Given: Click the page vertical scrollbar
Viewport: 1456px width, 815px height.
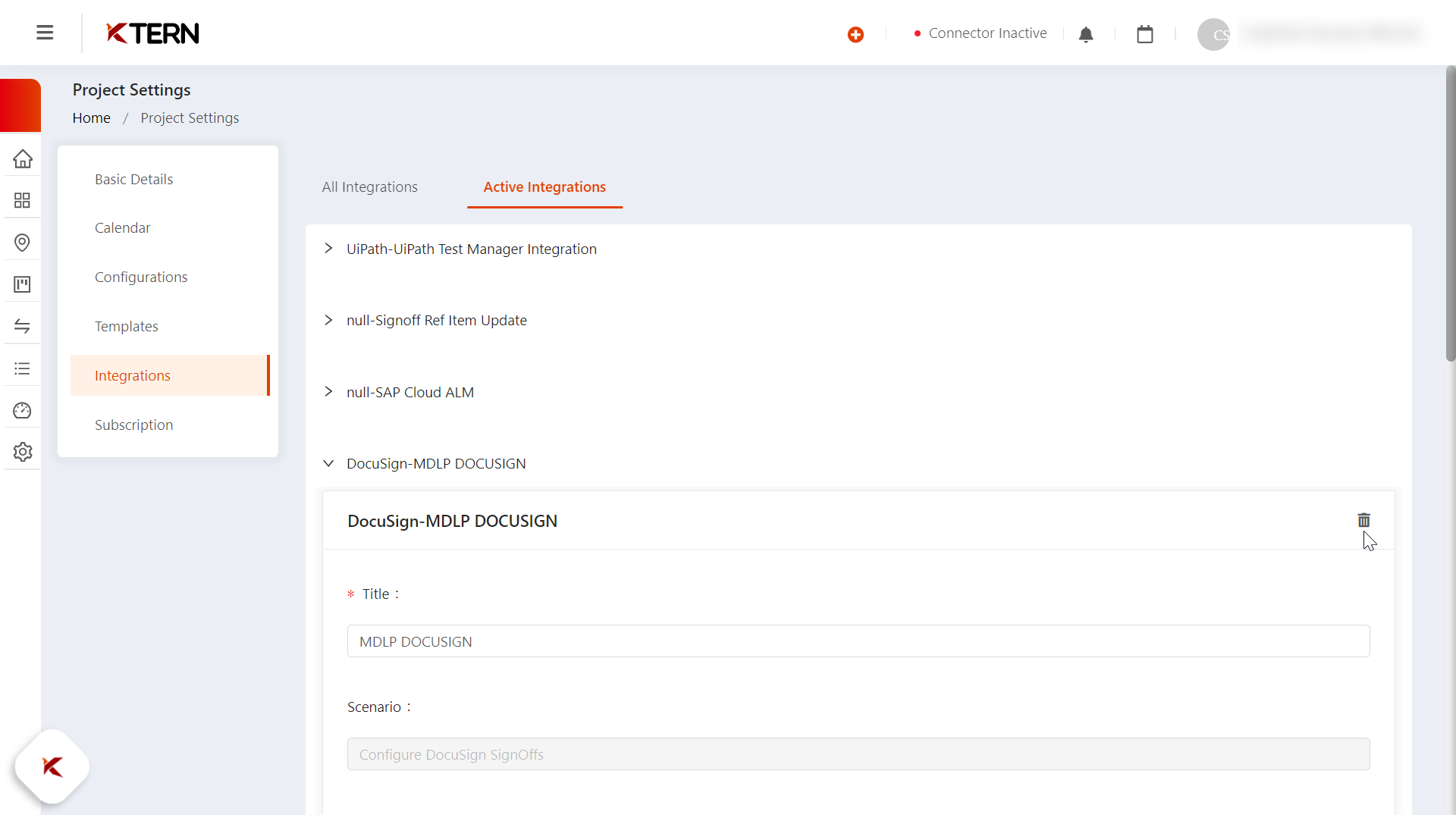Looking at the screenshot, I should [x=1450, y=213].
